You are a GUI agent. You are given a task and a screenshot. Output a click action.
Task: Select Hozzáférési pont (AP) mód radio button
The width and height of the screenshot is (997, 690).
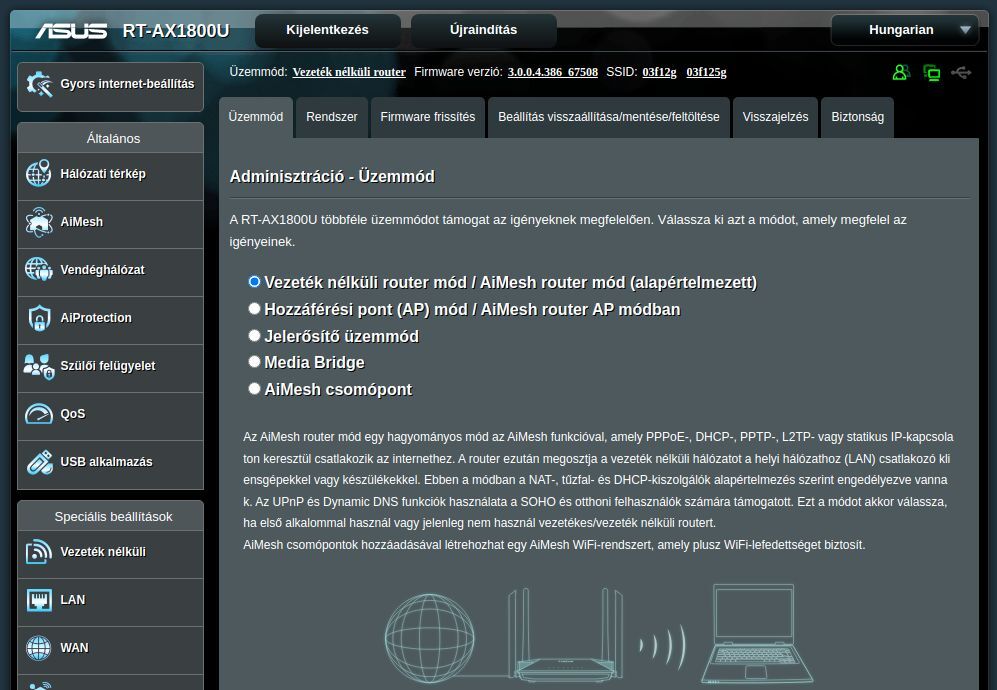(254, 308)
